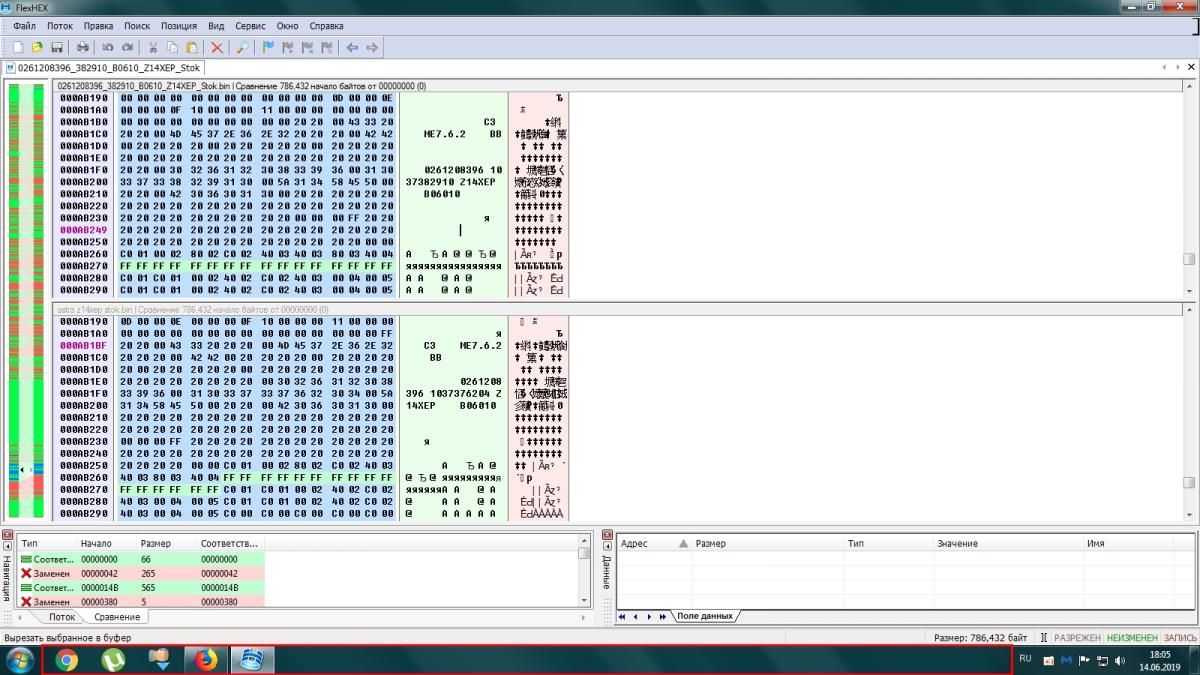Select the 0261208396_382910_B0610_Z14XEP_Stok document tab
Screen dimensions: 1200x675
104,68
